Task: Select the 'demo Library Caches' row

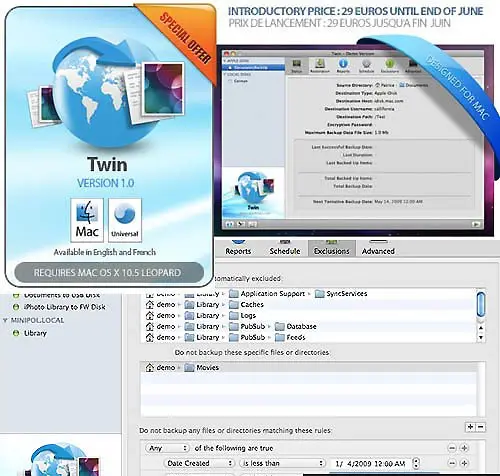Action: click(308, 304)
